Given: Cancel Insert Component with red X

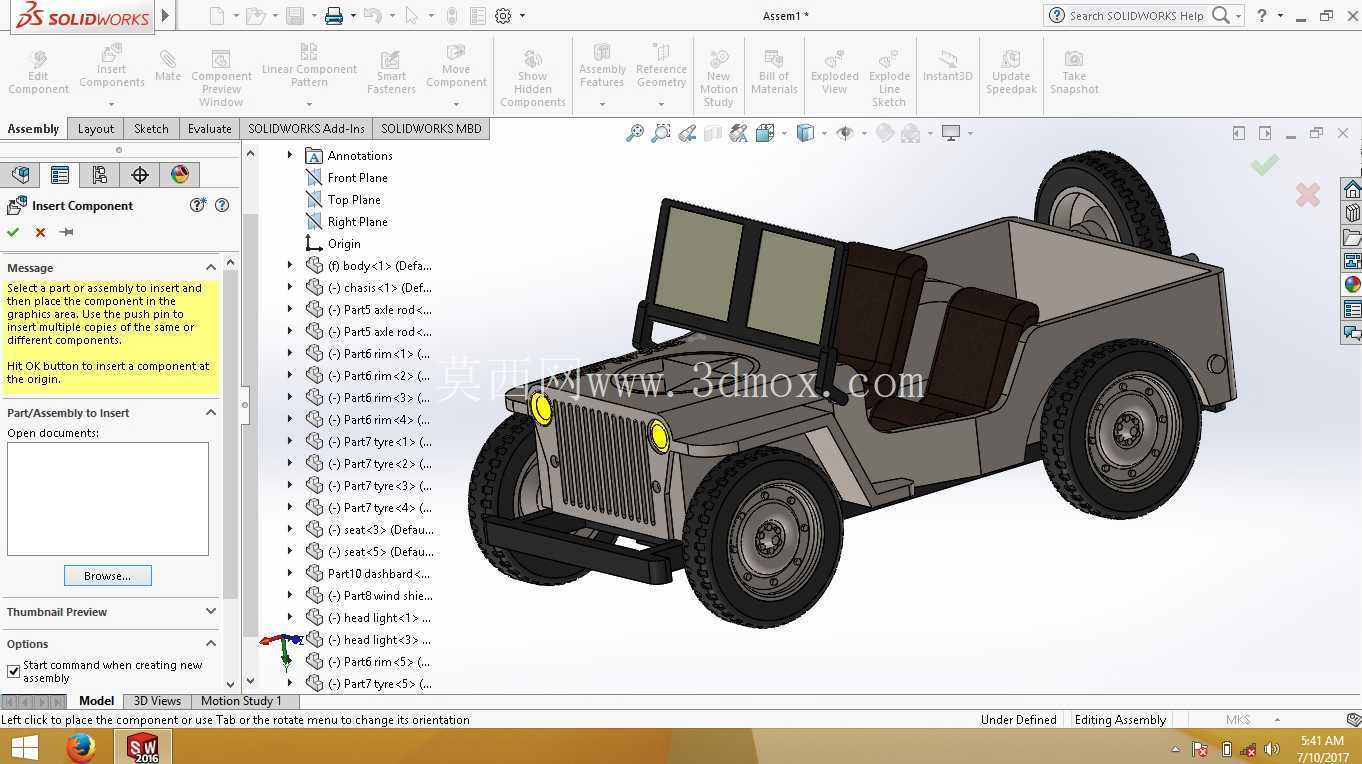Looking at the screenshot, I should click(x=40, y=232).
